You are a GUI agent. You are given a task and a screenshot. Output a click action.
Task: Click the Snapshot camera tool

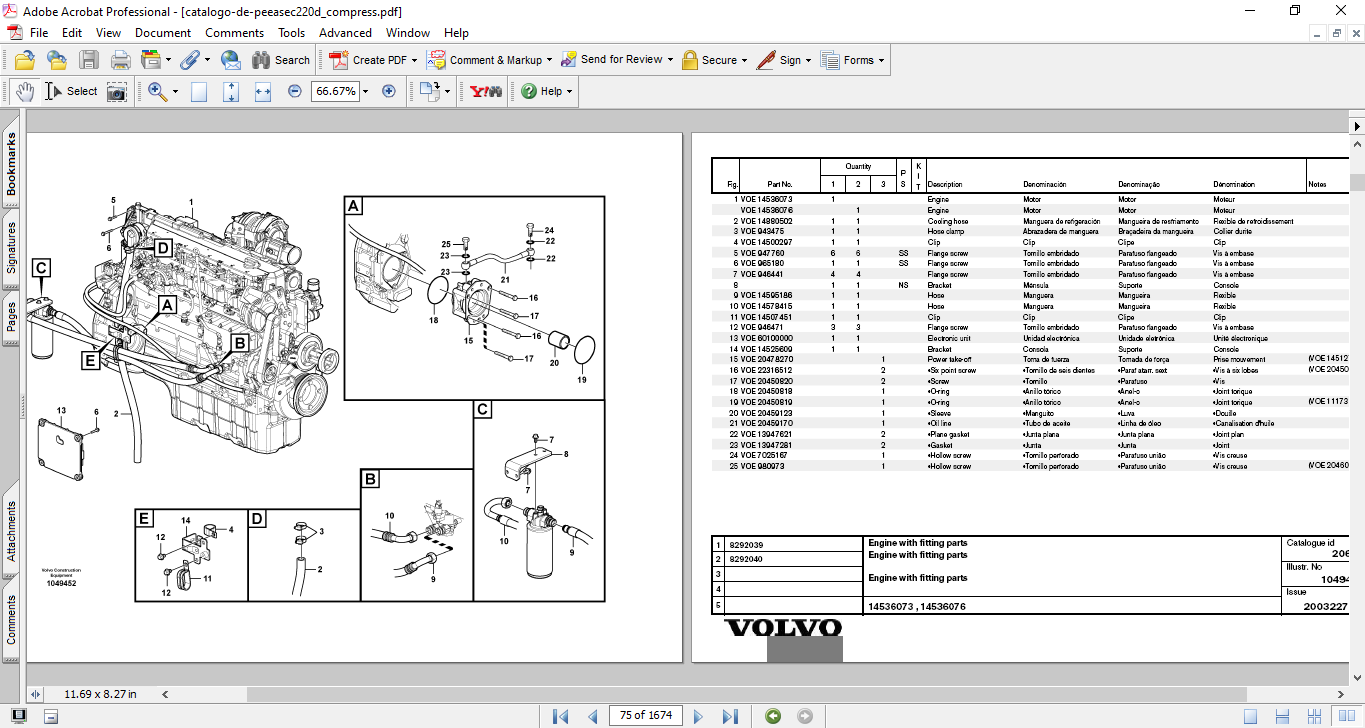tap(117, 91)
